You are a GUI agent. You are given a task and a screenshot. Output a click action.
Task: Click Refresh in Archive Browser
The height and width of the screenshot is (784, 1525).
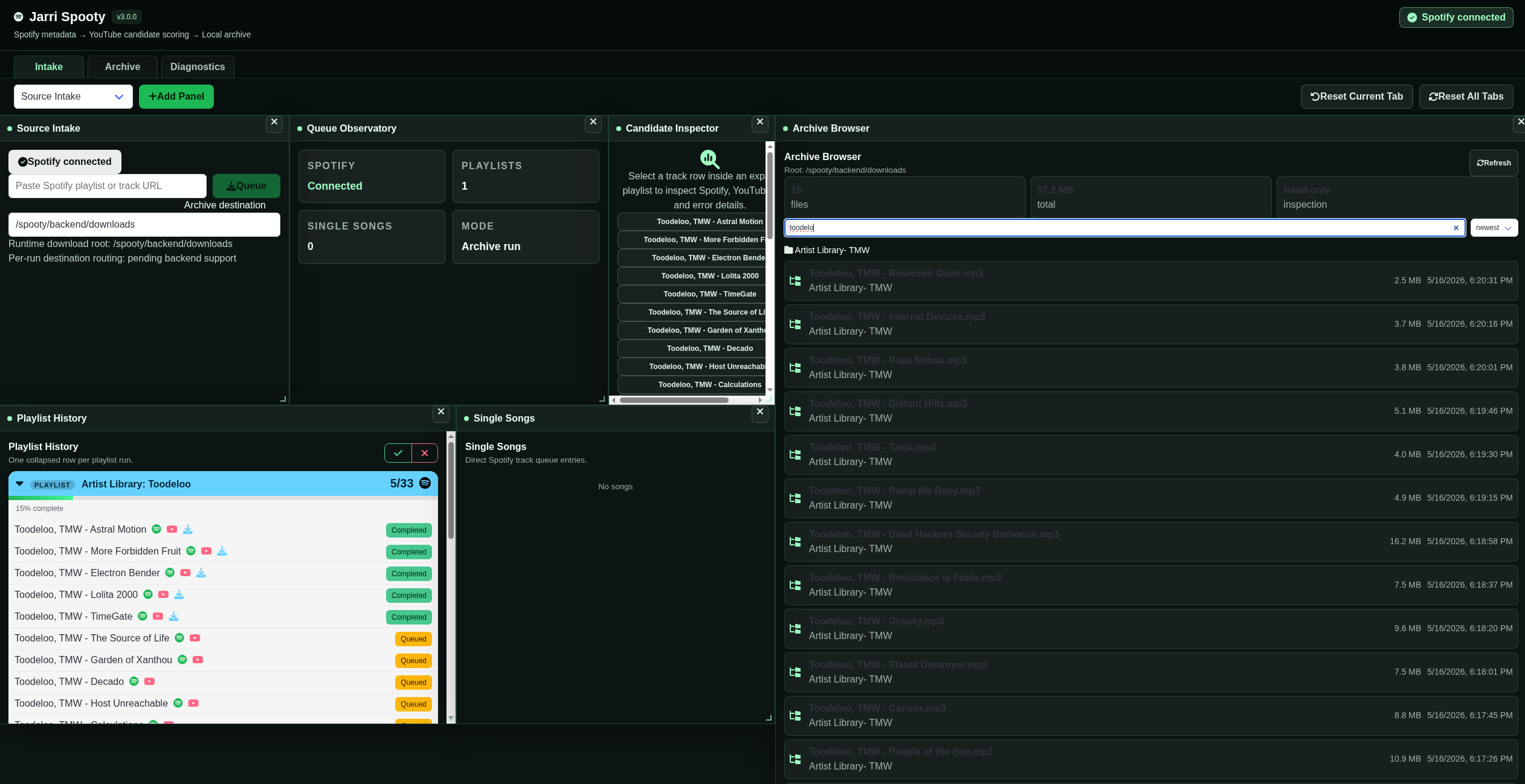[1494, 163]
